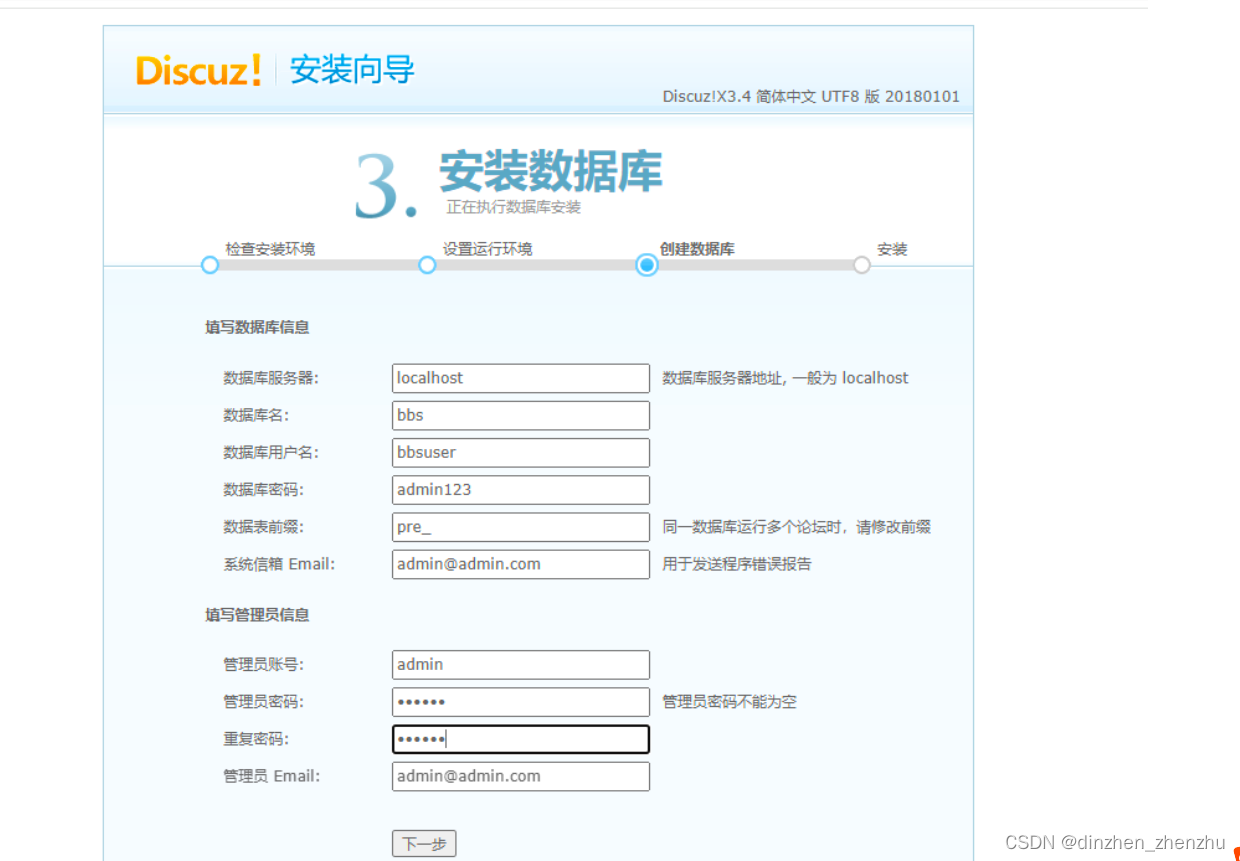Click the 数据库服务器 localhost input field
This screenshot has height=861, width=1240.
click(521, 378)
